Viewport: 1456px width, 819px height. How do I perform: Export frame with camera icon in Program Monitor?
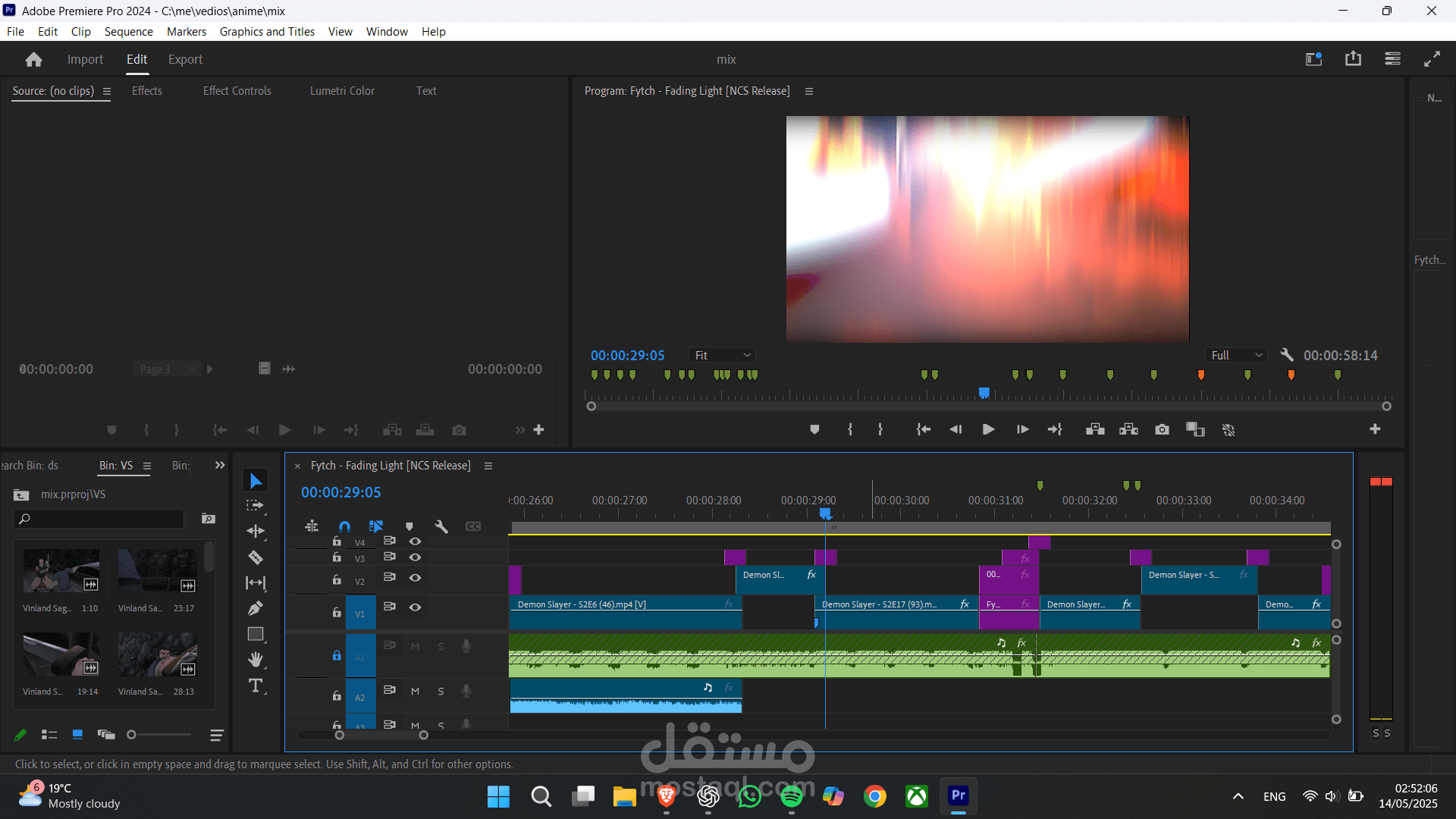tap(1162, 430)
